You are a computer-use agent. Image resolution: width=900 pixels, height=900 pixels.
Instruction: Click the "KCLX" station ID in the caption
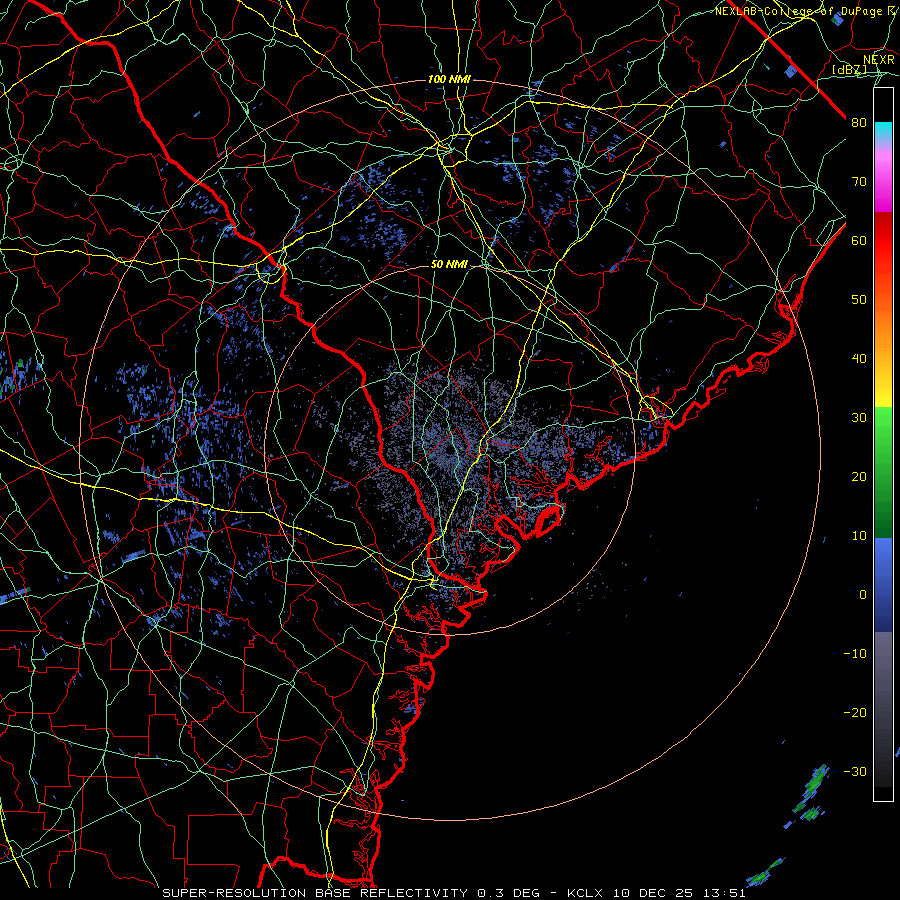tap(584, 893)
